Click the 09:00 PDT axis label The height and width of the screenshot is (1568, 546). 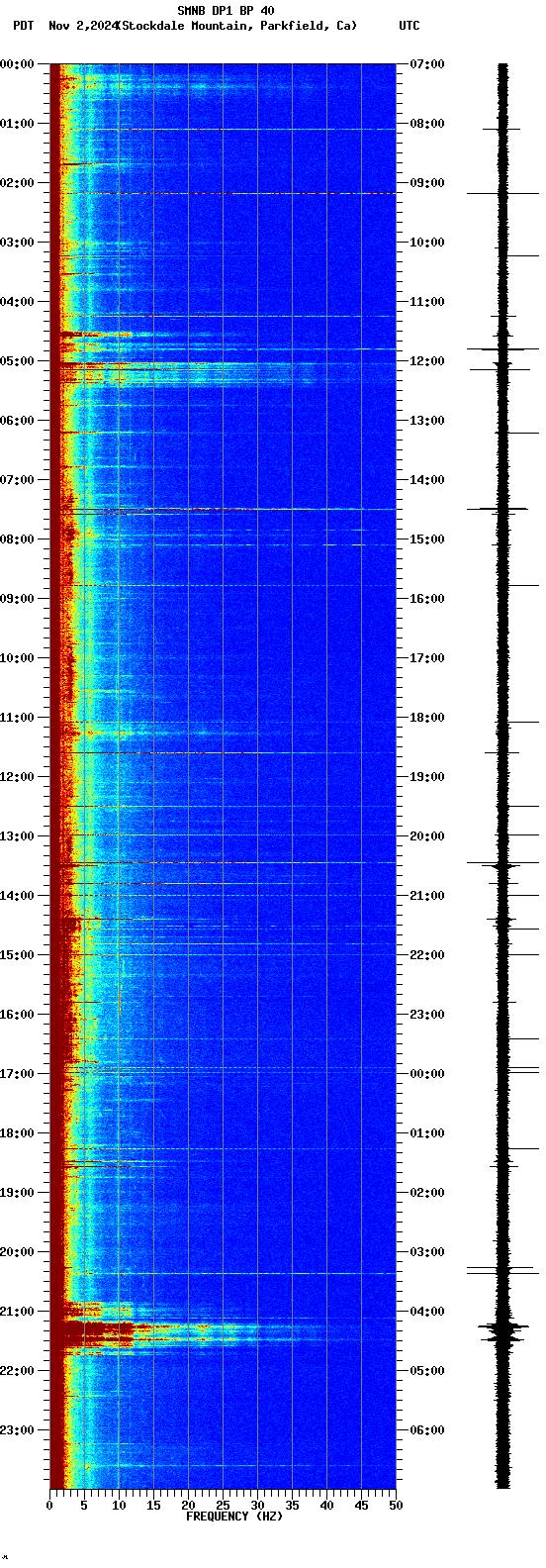(17, 599)
